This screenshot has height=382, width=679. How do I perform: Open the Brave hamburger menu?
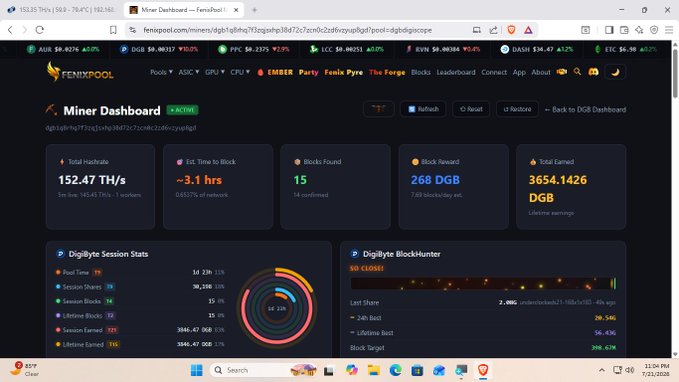point(669,30)
